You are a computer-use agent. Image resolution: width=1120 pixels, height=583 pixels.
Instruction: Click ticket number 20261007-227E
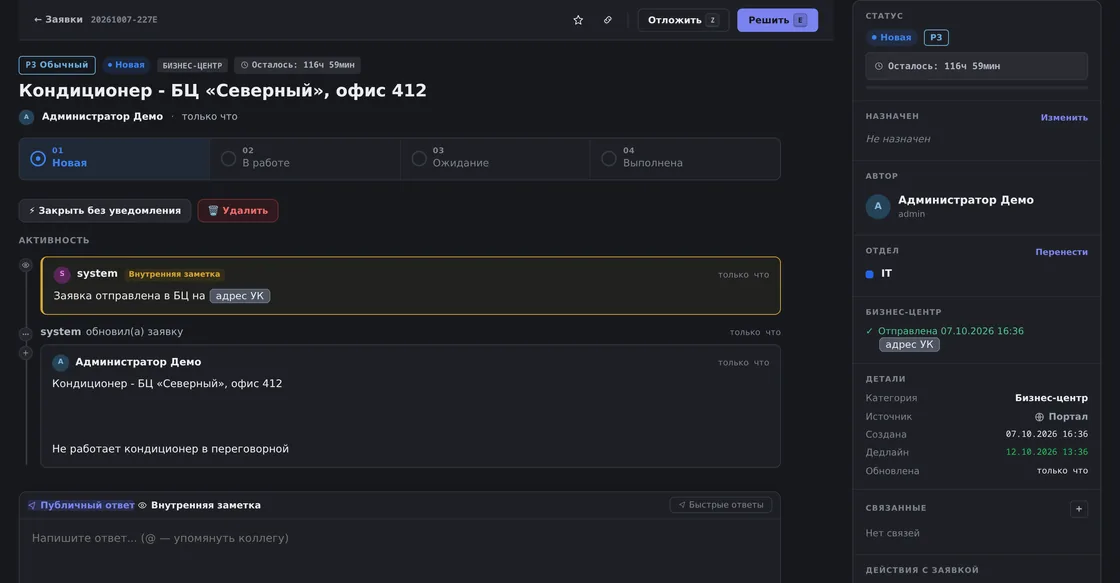click(x=124, y=20)
